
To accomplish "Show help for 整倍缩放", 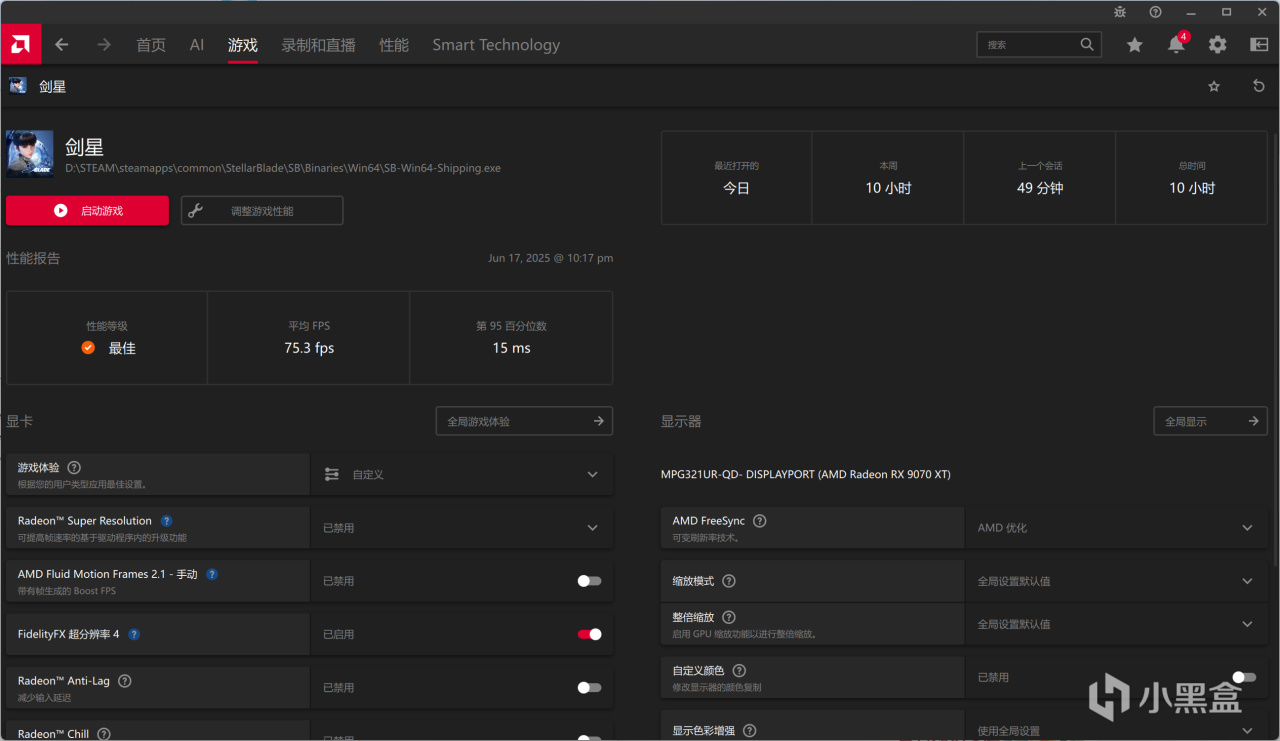I will coord(729,618).
